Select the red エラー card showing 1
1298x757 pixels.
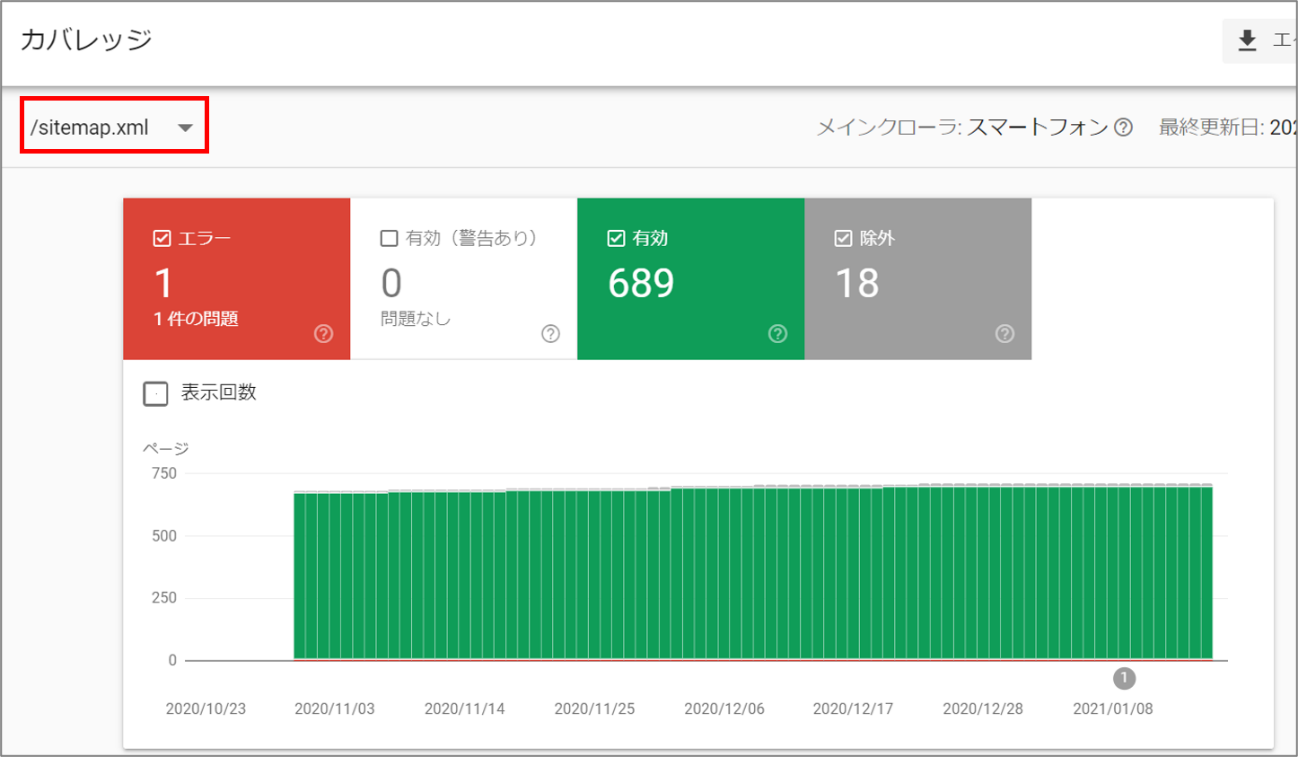(237, 279)
